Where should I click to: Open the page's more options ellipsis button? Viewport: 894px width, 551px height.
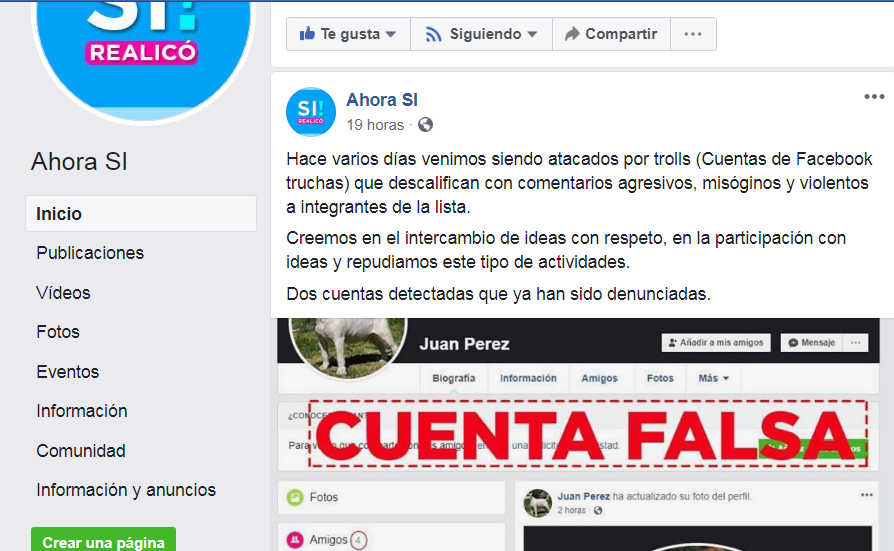coord(693,34)
